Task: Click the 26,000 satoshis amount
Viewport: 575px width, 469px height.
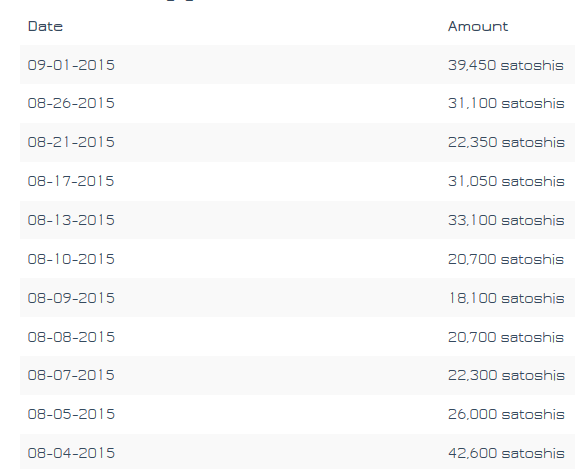Action: coord(506,414)
